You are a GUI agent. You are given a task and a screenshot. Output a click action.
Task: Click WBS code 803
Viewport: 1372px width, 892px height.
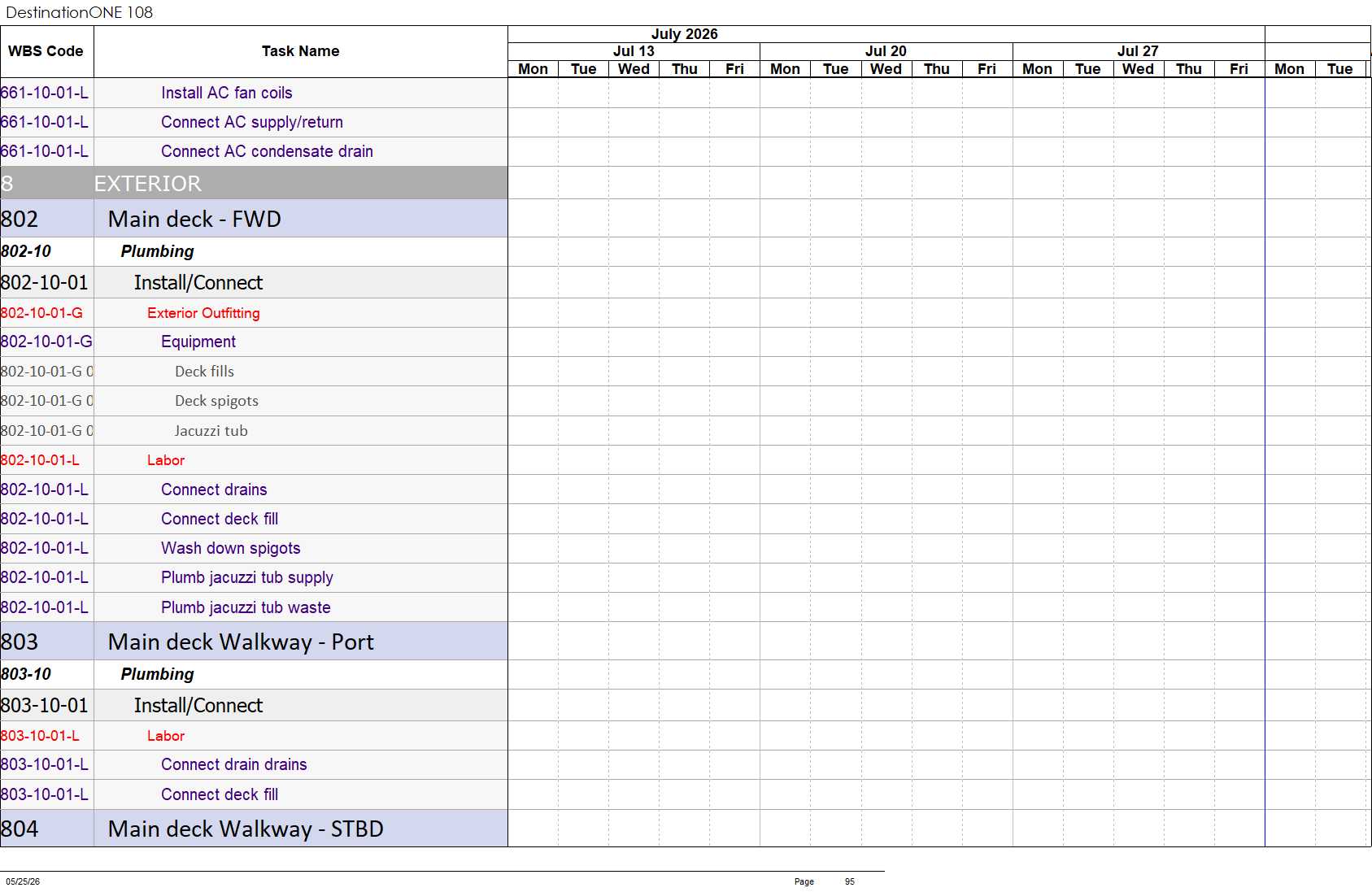click(x=20, y=642)
